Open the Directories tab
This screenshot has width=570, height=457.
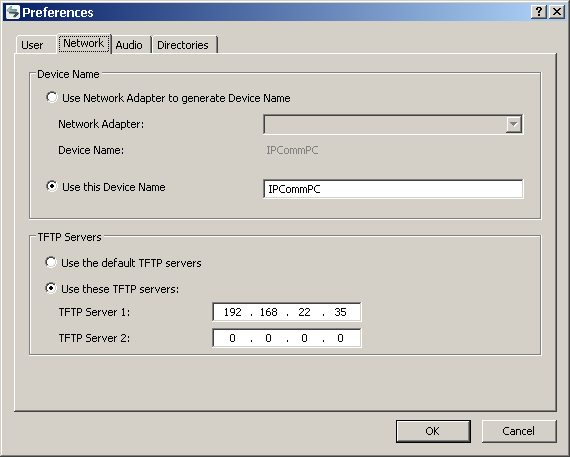(x=183, y=45)
